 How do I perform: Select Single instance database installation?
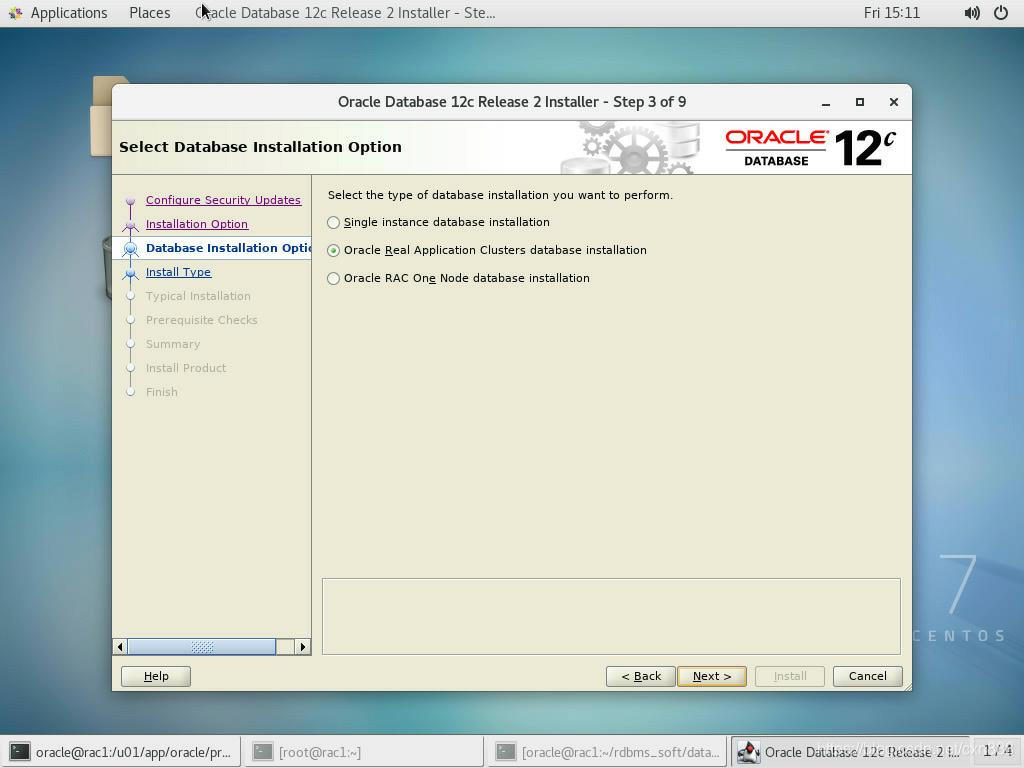tap(334, 222)
